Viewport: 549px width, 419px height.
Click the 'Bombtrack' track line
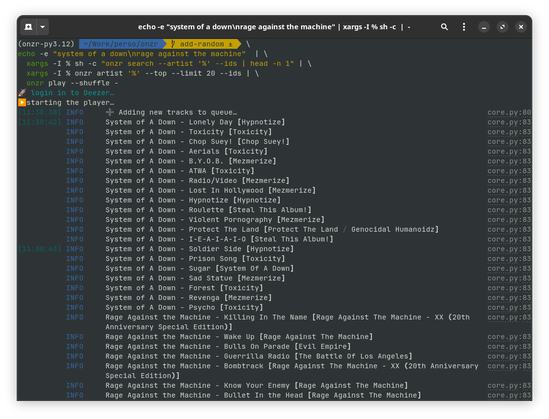click(292, 371)
